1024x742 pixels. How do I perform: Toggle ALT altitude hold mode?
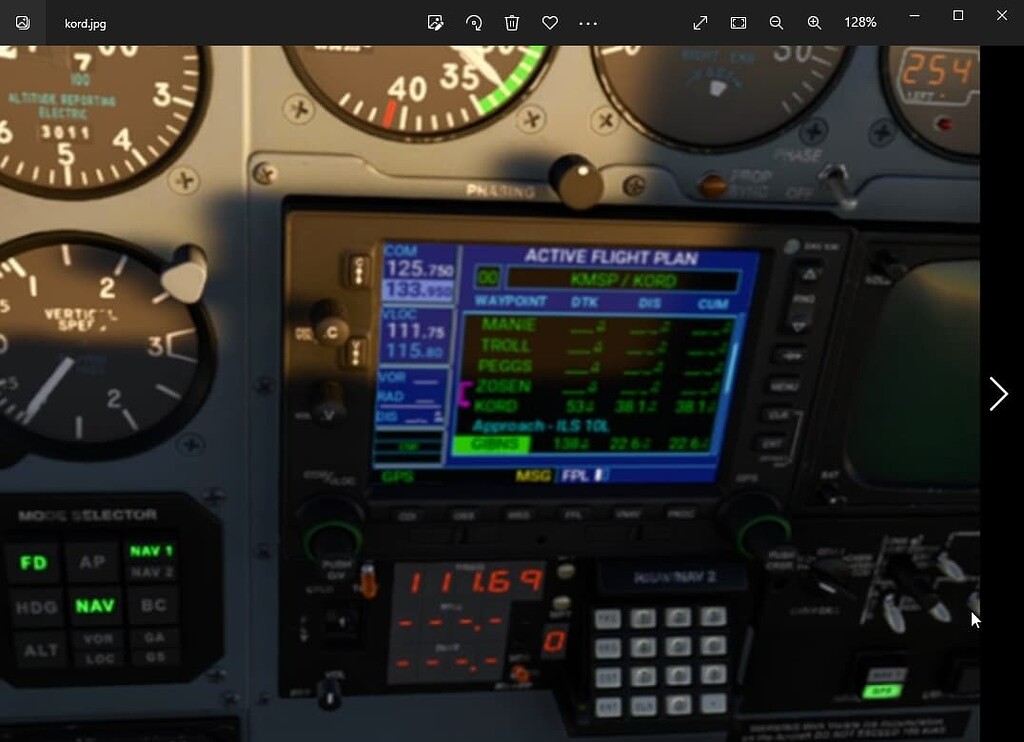click(x=40, y=648)
